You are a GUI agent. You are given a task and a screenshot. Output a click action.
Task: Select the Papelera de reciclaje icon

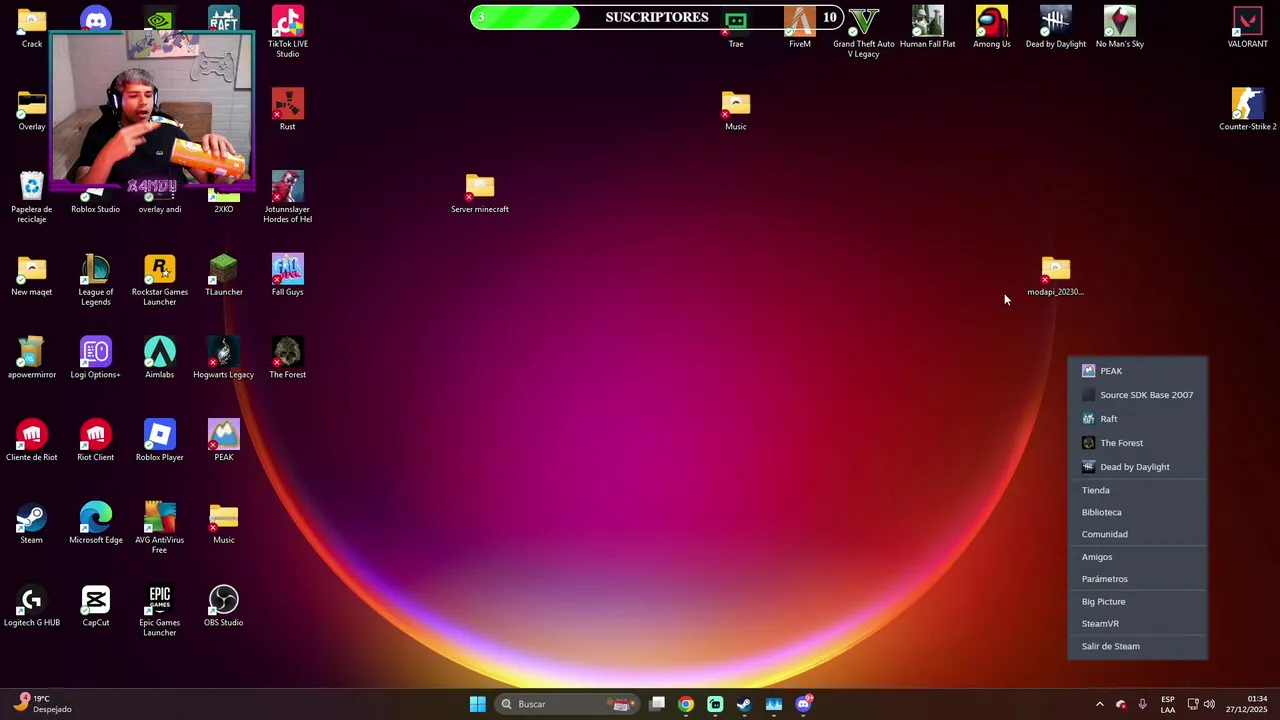[x=32, y=197]
